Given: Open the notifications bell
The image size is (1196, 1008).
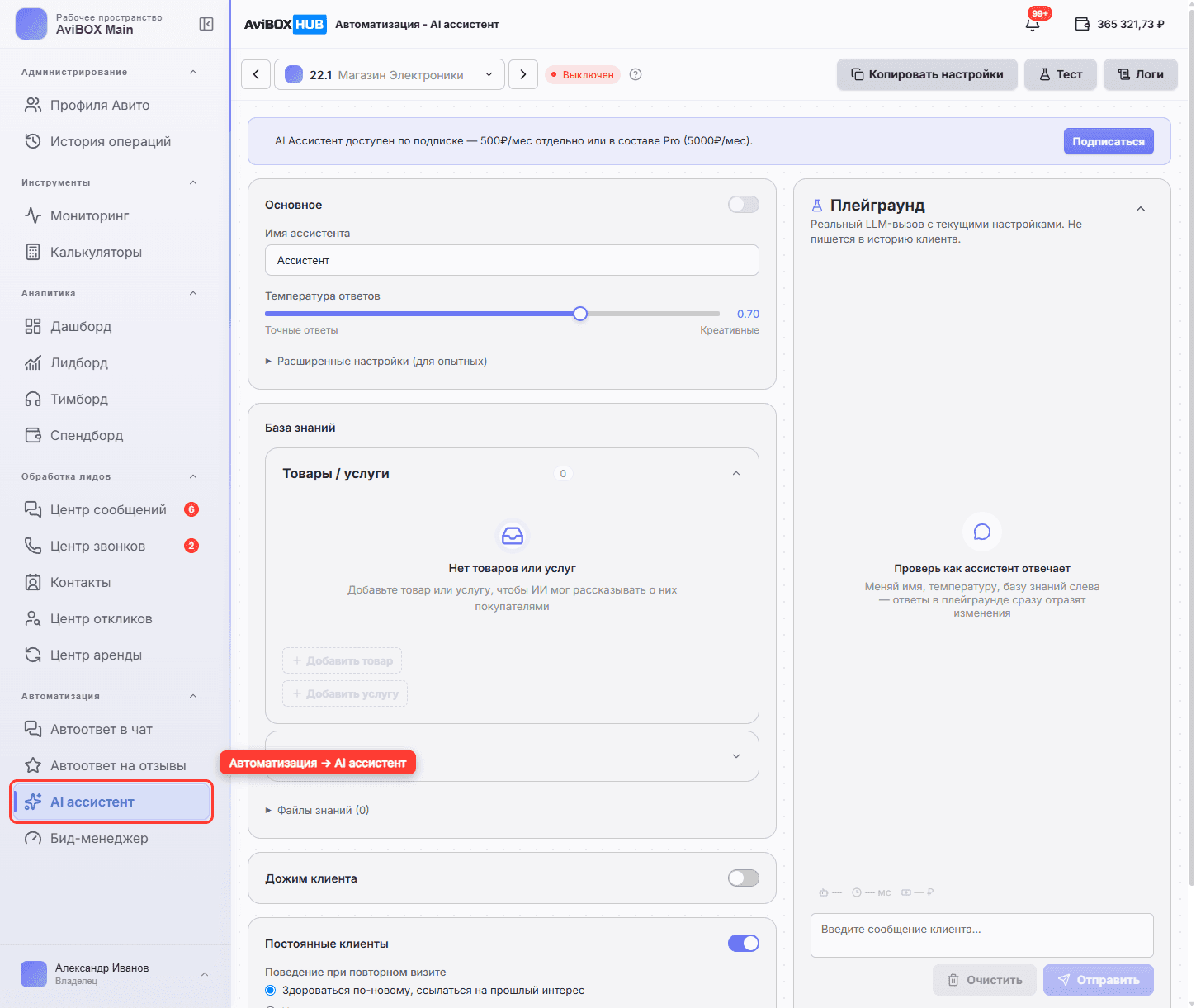Looking at the screenshot, I should 1033,24.
